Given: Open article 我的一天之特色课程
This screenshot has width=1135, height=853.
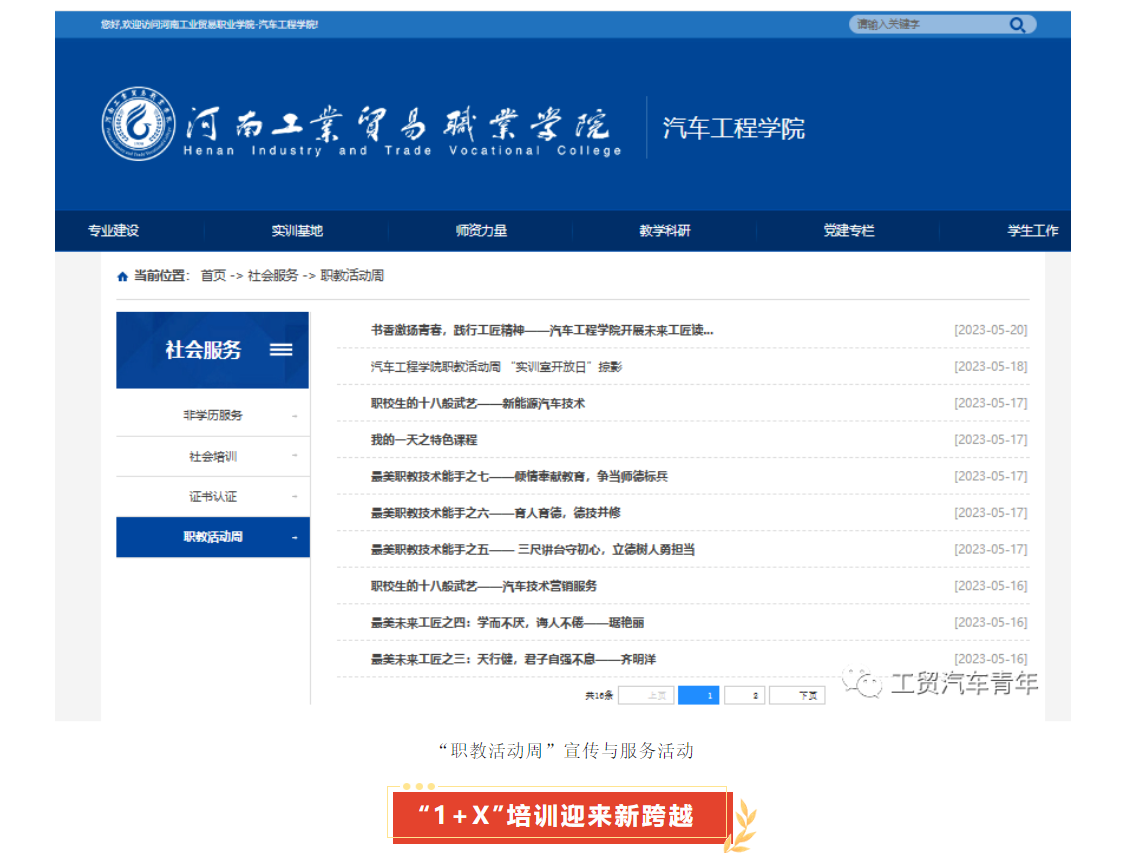Looking at the screenshot, I should click(424, 440).
